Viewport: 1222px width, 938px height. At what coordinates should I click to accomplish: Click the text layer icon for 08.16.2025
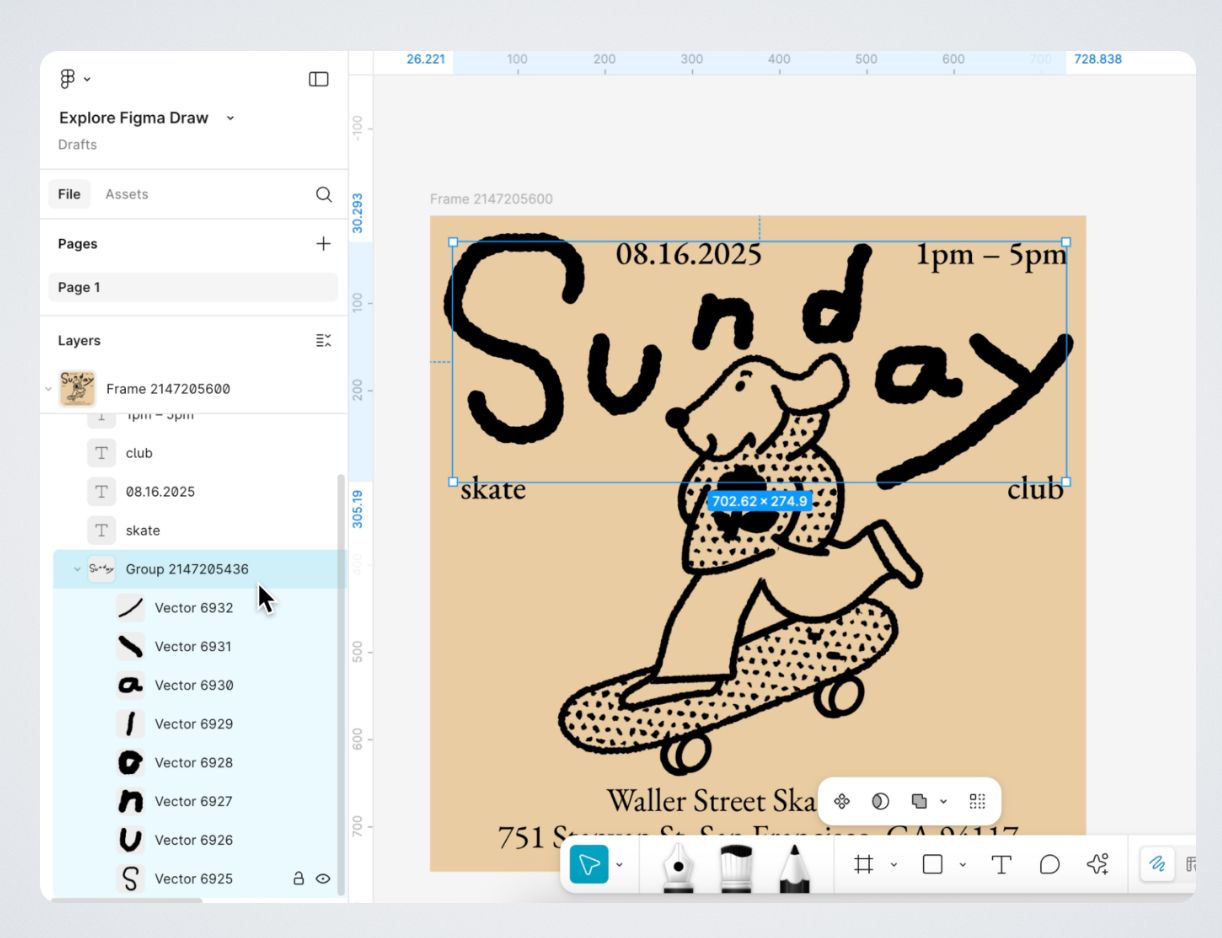101,492
